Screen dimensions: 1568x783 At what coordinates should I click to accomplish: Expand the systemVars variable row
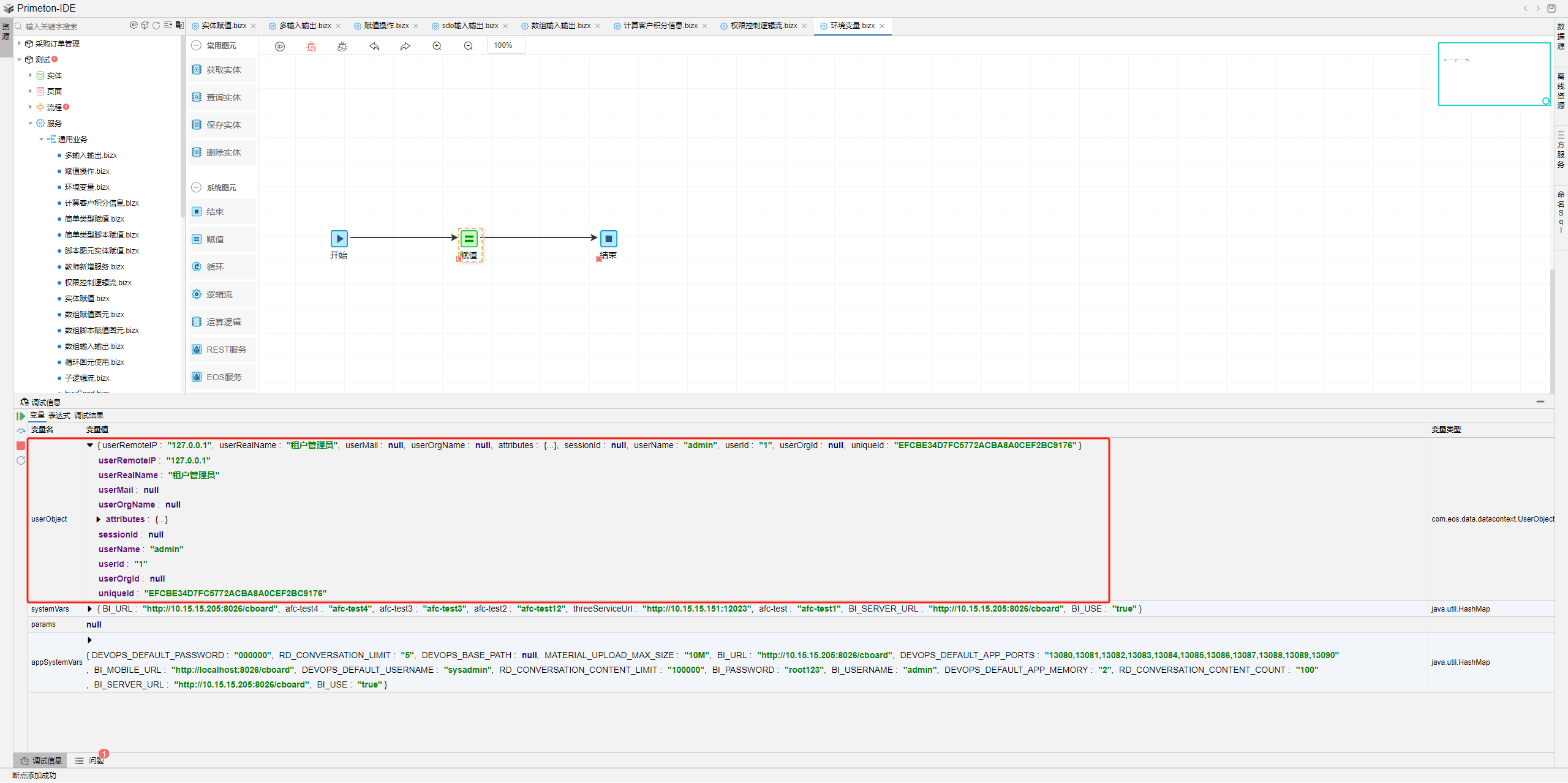click(x=90, y=609)
